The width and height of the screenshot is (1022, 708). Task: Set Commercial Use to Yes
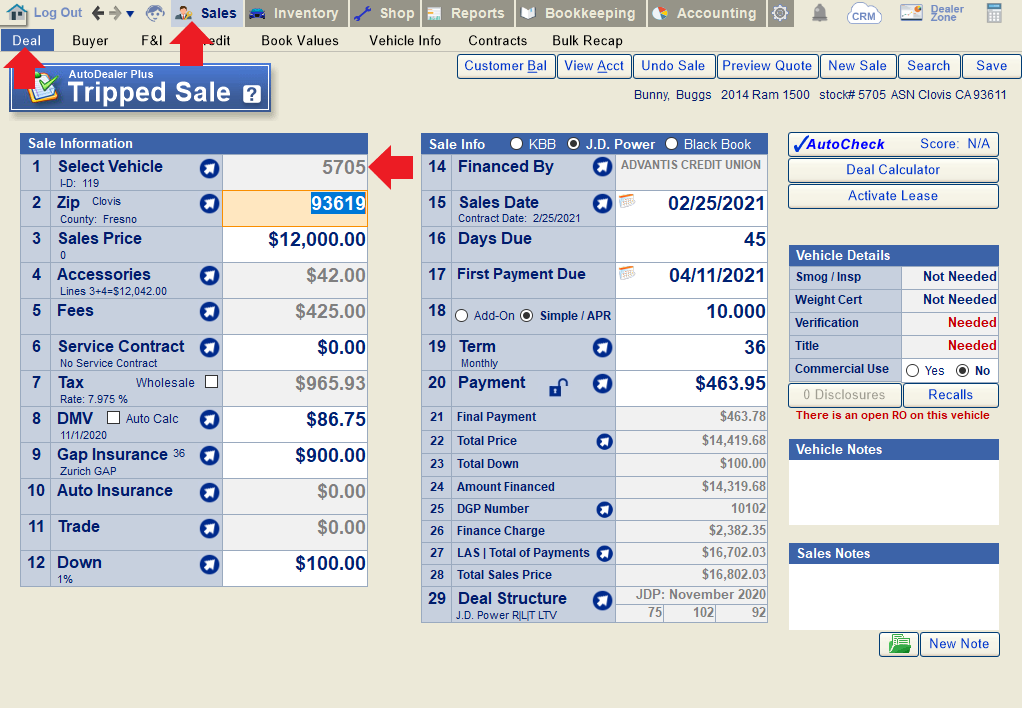pos(912,371)
